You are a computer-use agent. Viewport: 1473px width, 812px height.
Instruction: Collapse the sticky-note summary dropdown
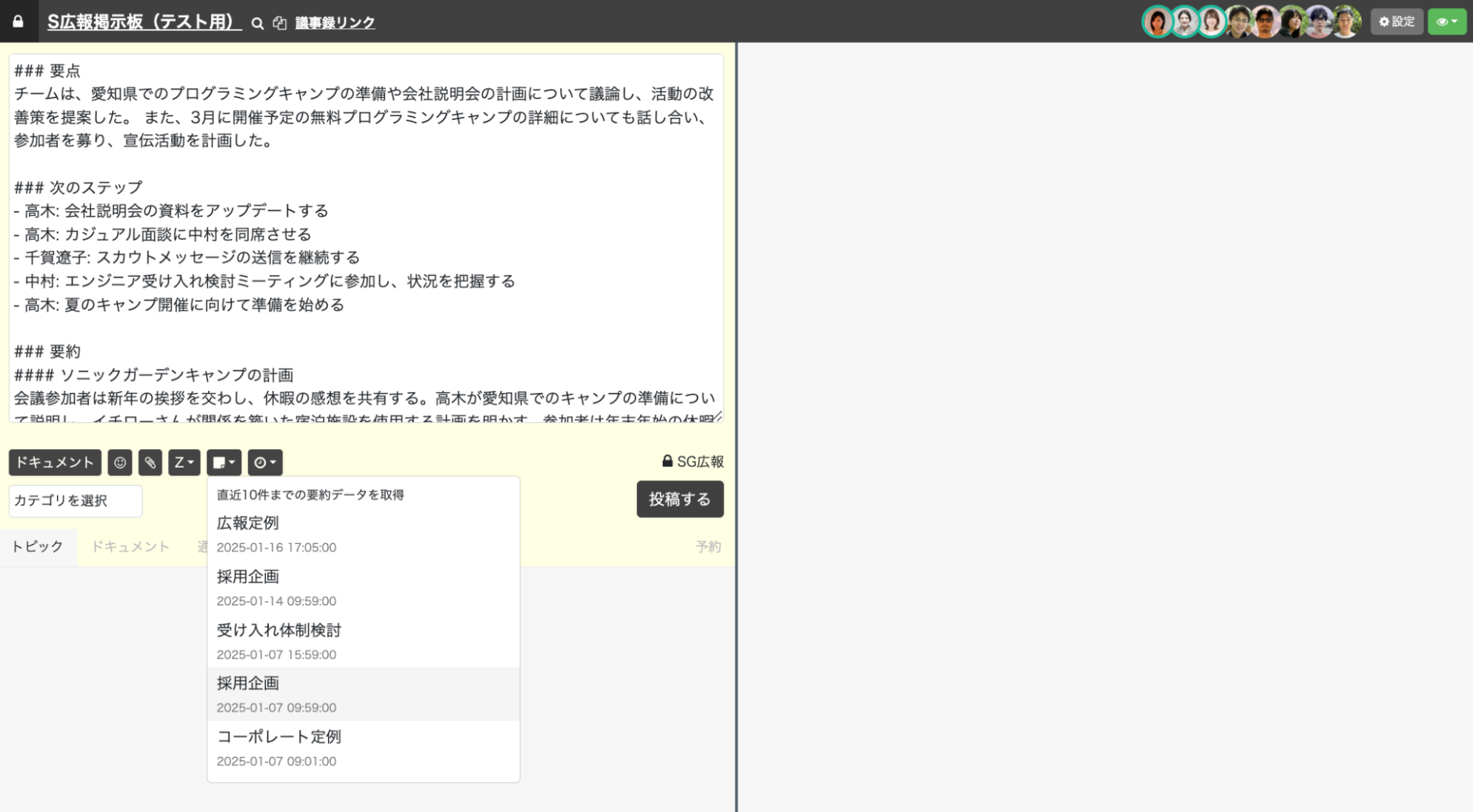tap(224, 463)
